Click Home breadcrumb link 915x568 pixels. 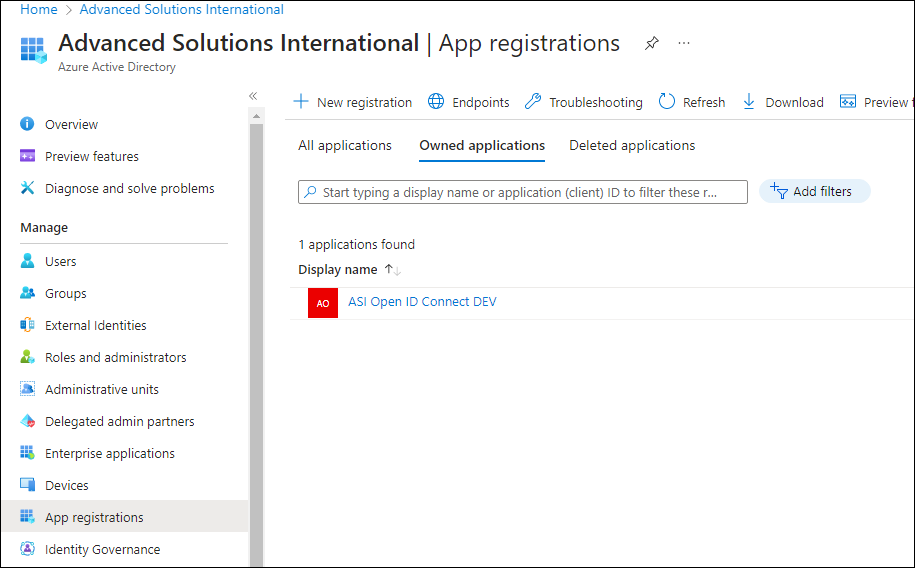(39, 9)
